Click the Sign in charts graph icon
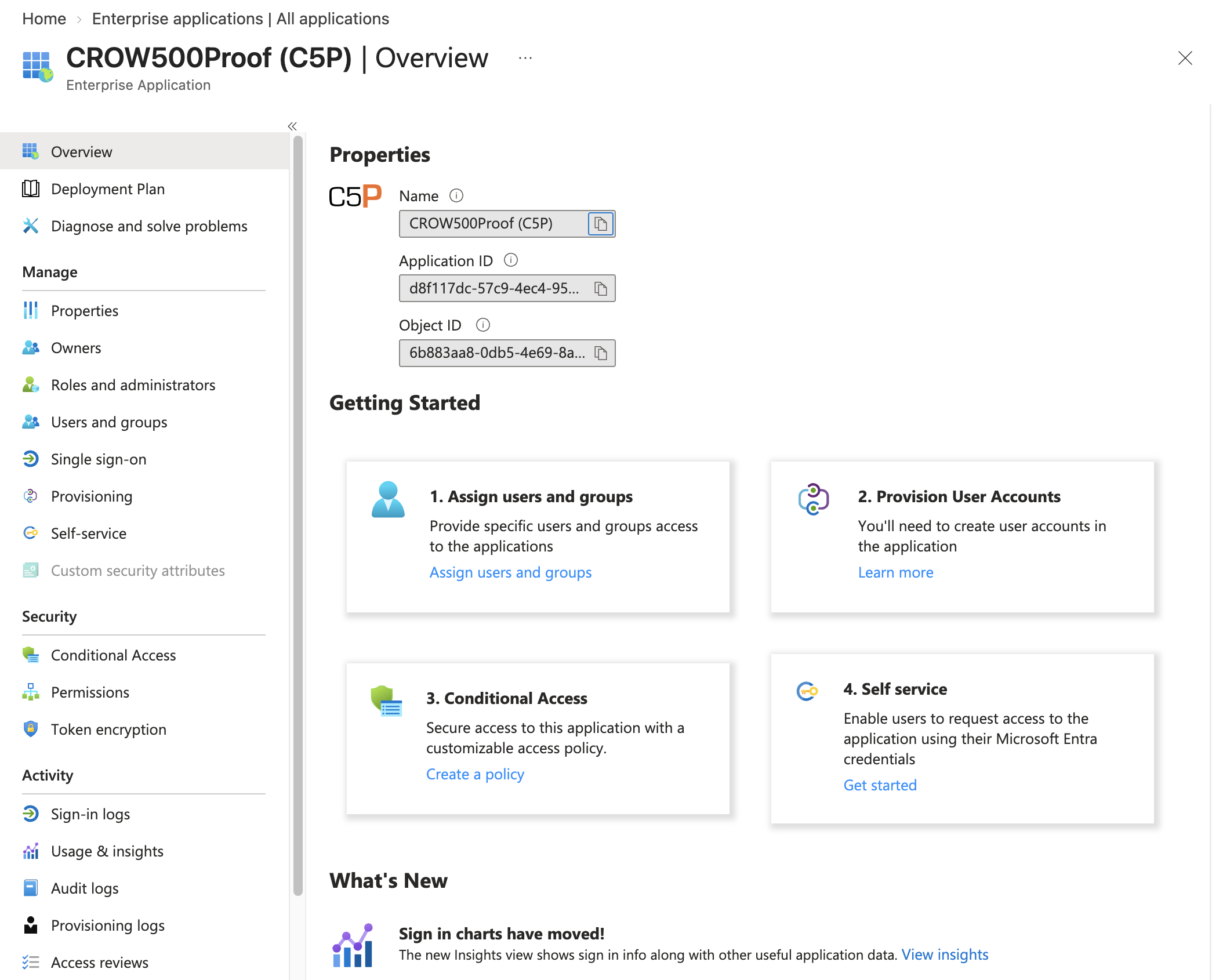 (x=353, y=945)
